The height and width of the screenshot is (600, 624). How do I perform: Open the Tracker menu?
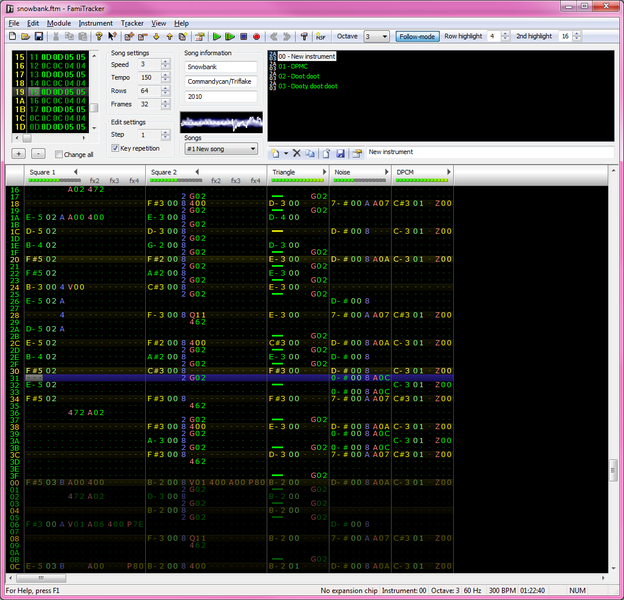(x=132, y=22)
